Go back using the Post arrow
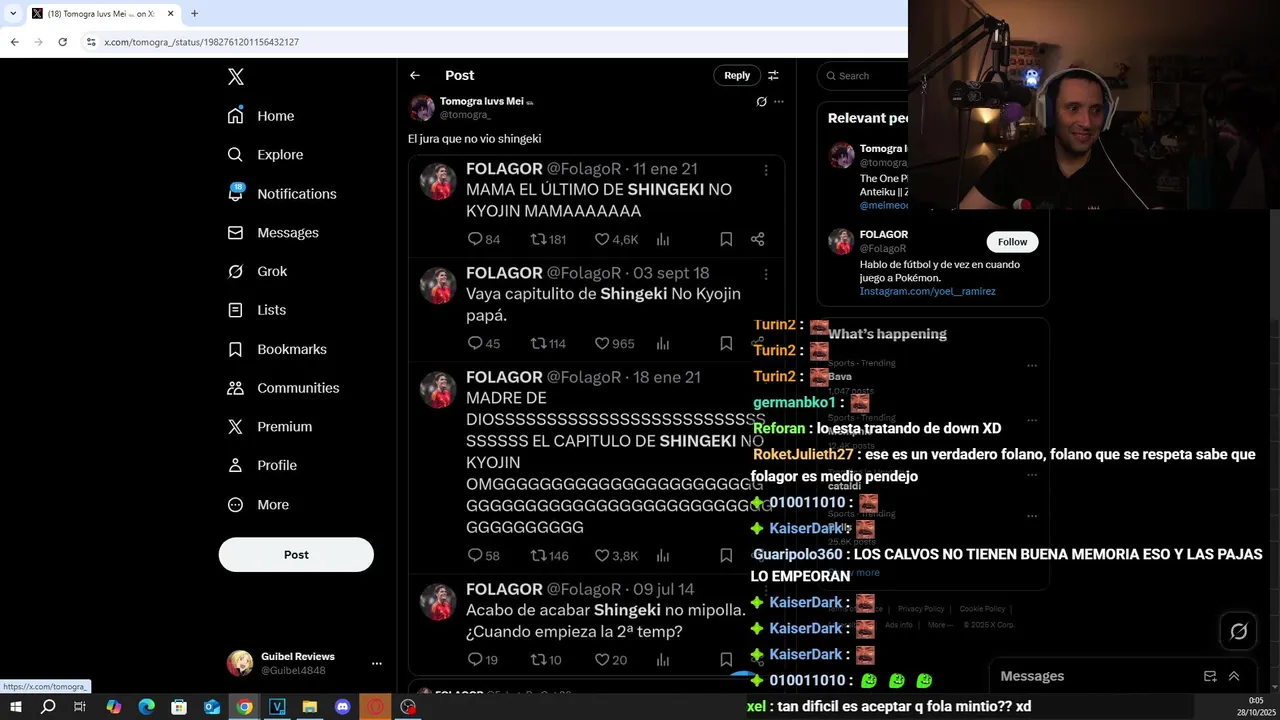1280x720 pixels. [x=415, y=75]
